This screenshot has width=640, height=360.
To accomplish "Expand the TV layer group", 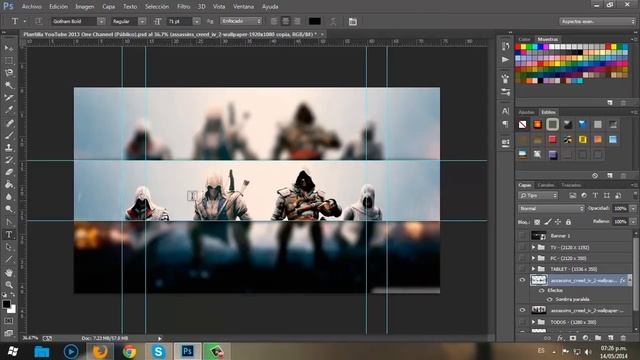I will tap(533, 247).
